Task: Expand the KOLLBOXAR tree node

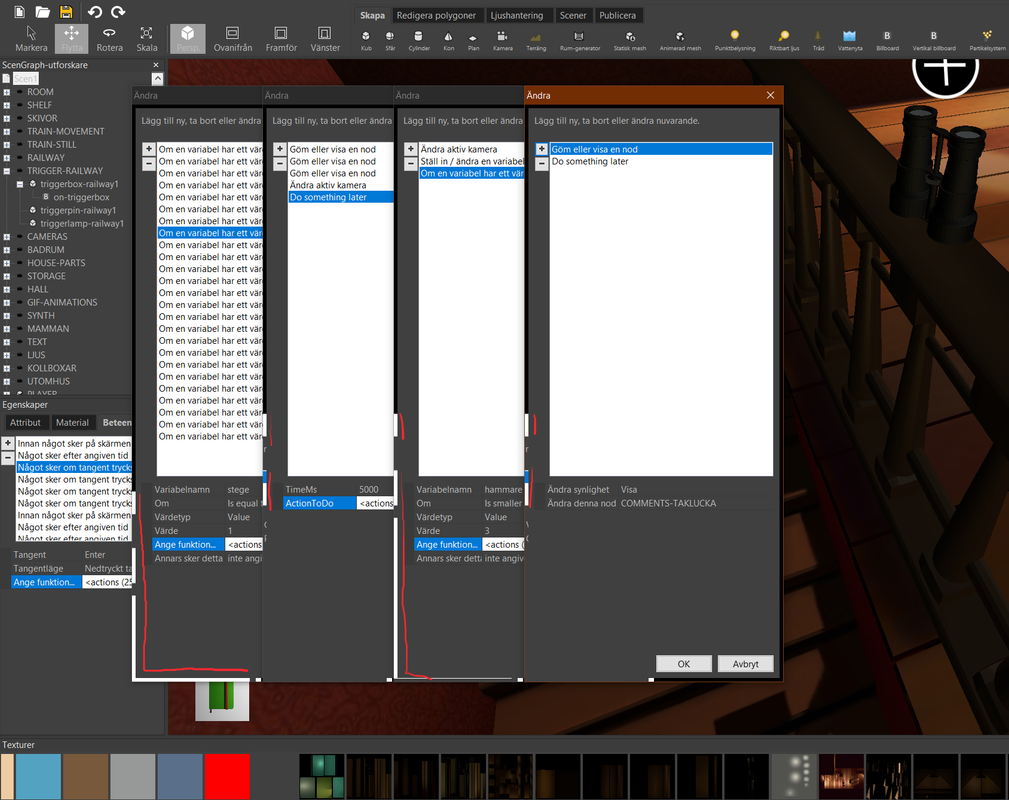Action: pos(6,368)
